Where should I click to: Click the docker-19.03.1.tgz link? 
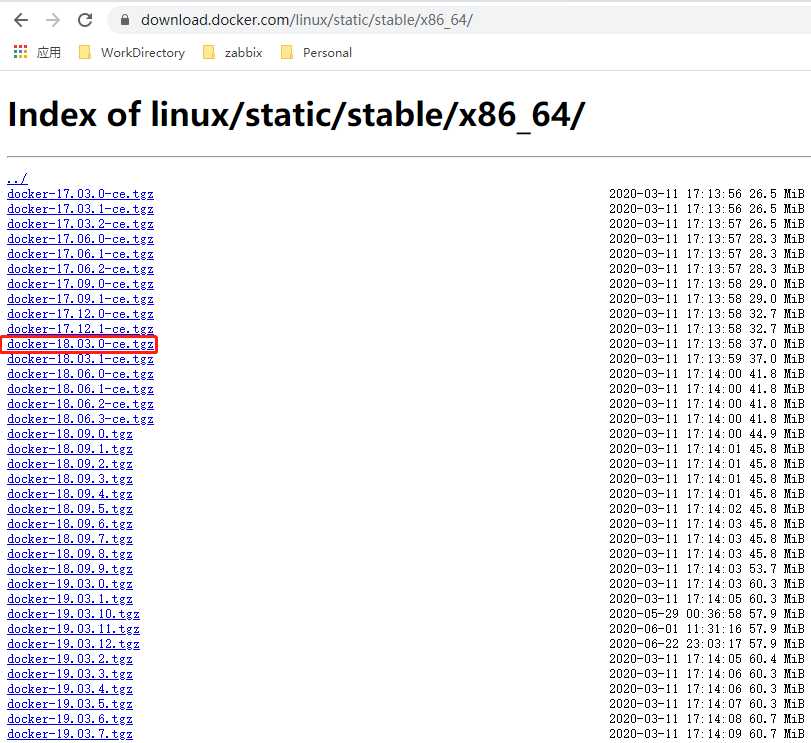[x=70, y=599]
